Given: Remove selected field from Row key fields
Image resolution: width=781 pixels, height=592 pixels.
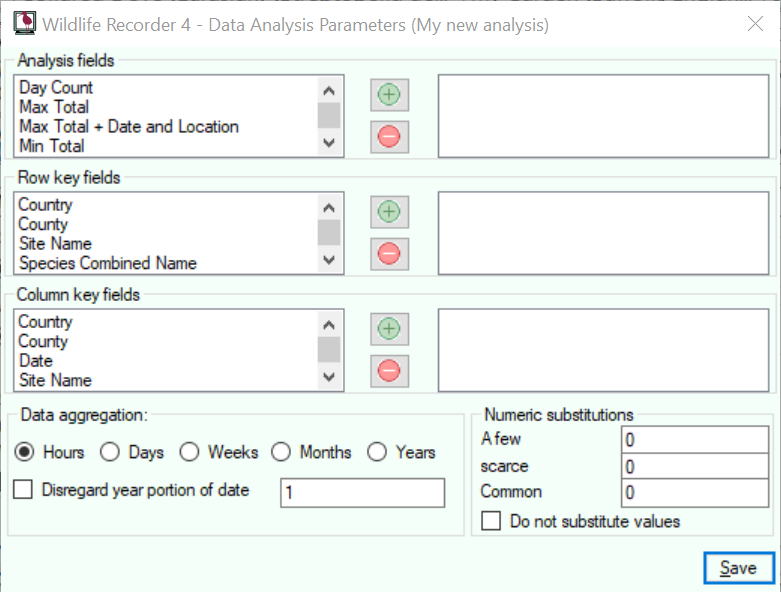Looking at the screenshot, I should (x=389, y=254).
